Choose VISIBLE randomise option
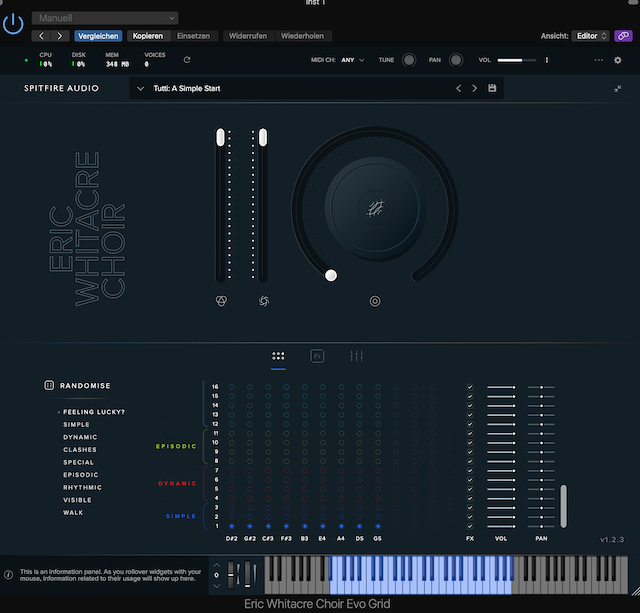 [78, 500]
